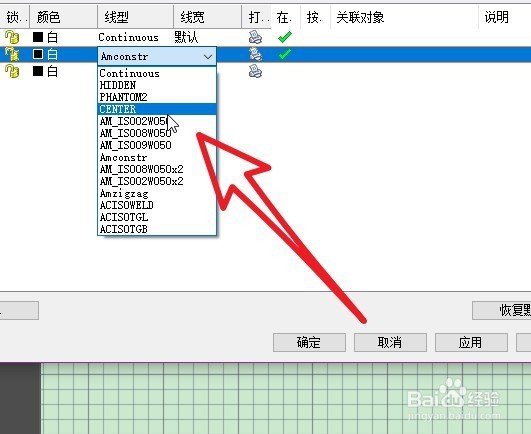
Task: Click the 应用 button
Action: [471, 342]
